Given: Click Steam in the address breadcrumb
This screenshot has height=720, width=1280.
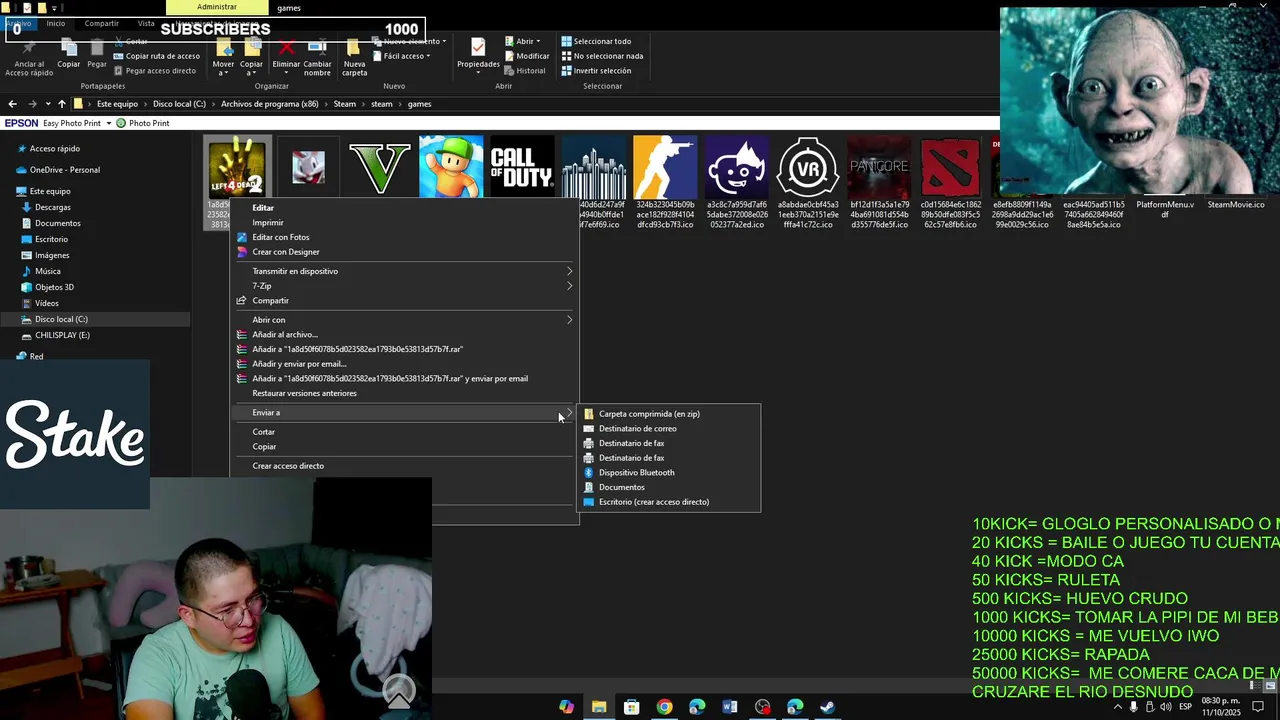Looking at the screenshot, I should point(344,104).
